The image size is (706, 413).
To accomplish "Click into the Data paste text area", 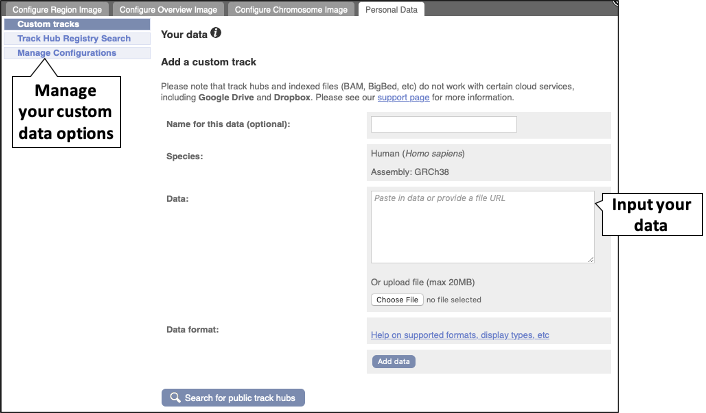I will (x=481, y=227).
